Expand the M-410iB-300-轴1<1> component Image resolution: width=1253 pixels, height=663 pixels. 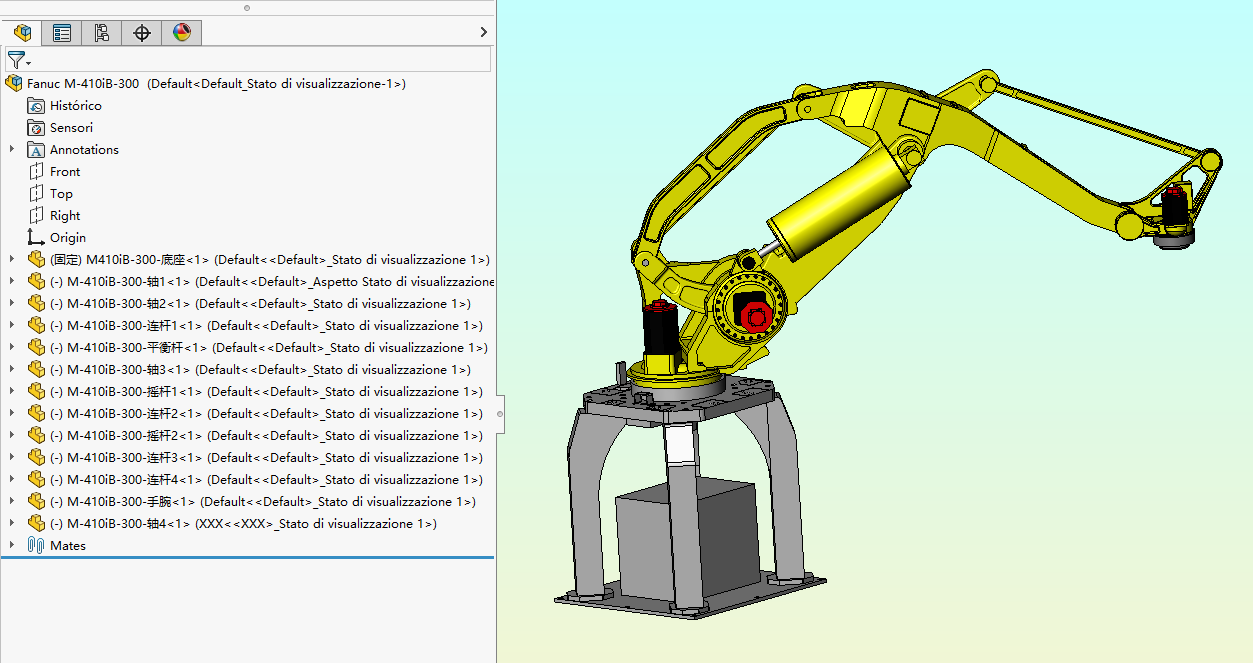click(12, 281)
